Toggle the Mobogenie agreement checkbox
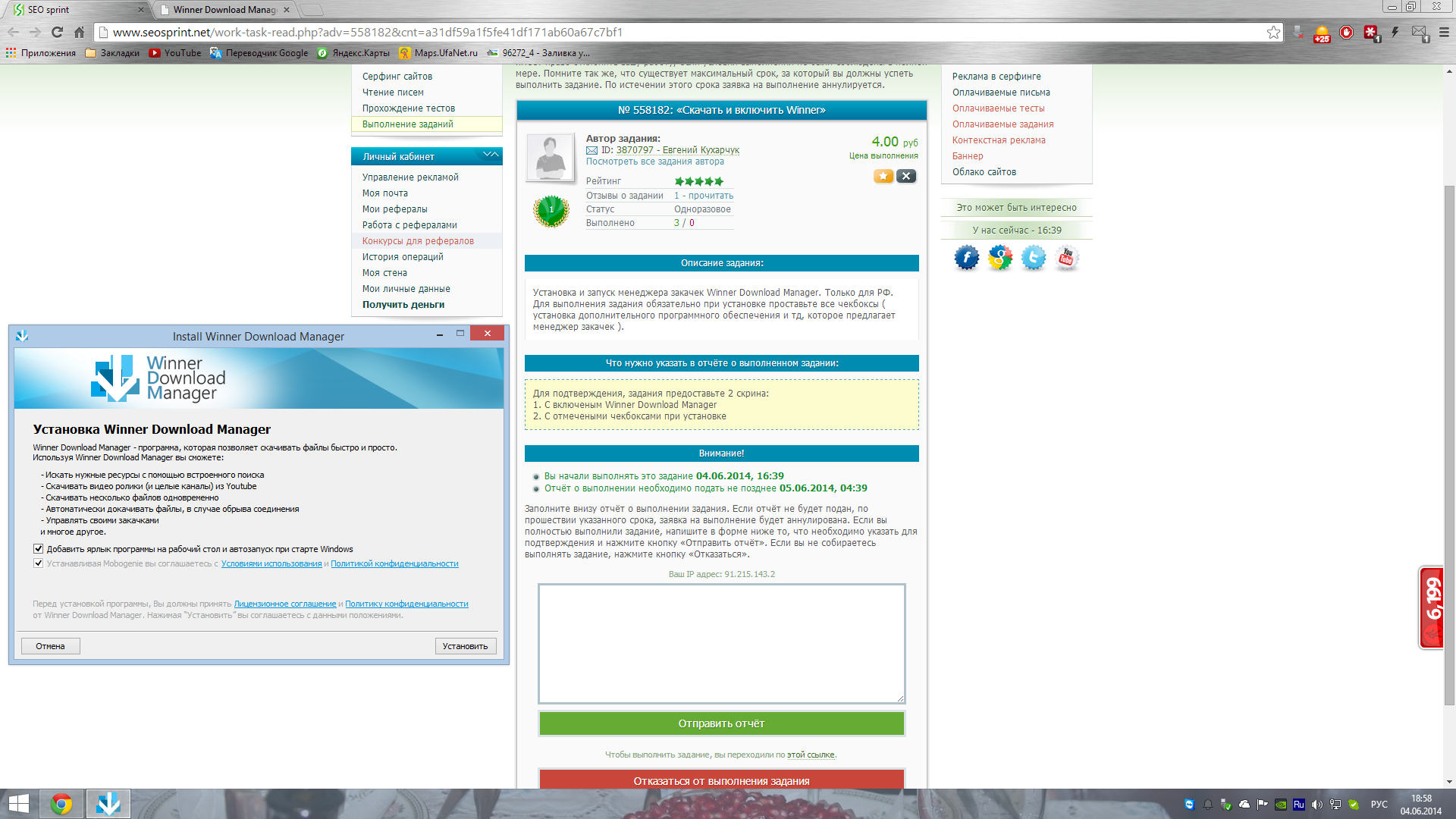Image resolution: width=1456 pixels, height=819 pixels. tap(38, 563)
